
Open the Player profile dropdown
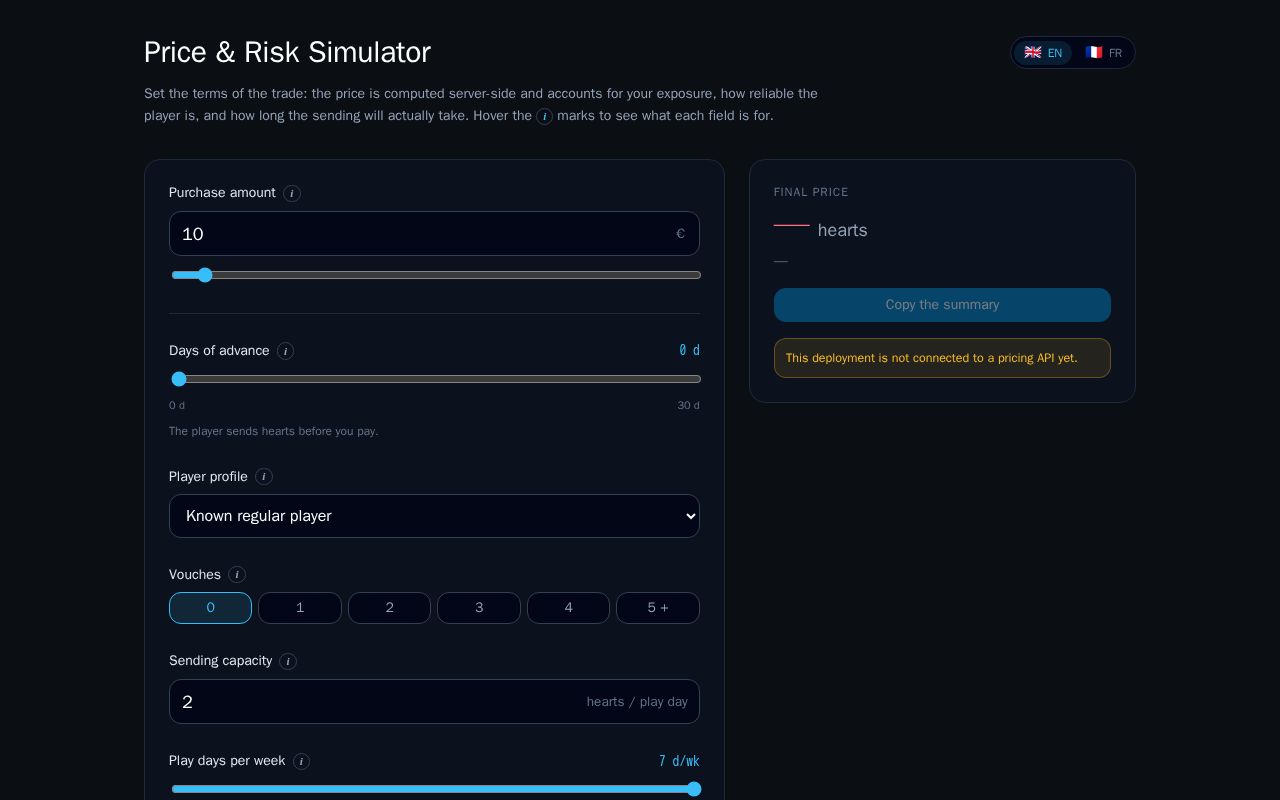point(434,516)
